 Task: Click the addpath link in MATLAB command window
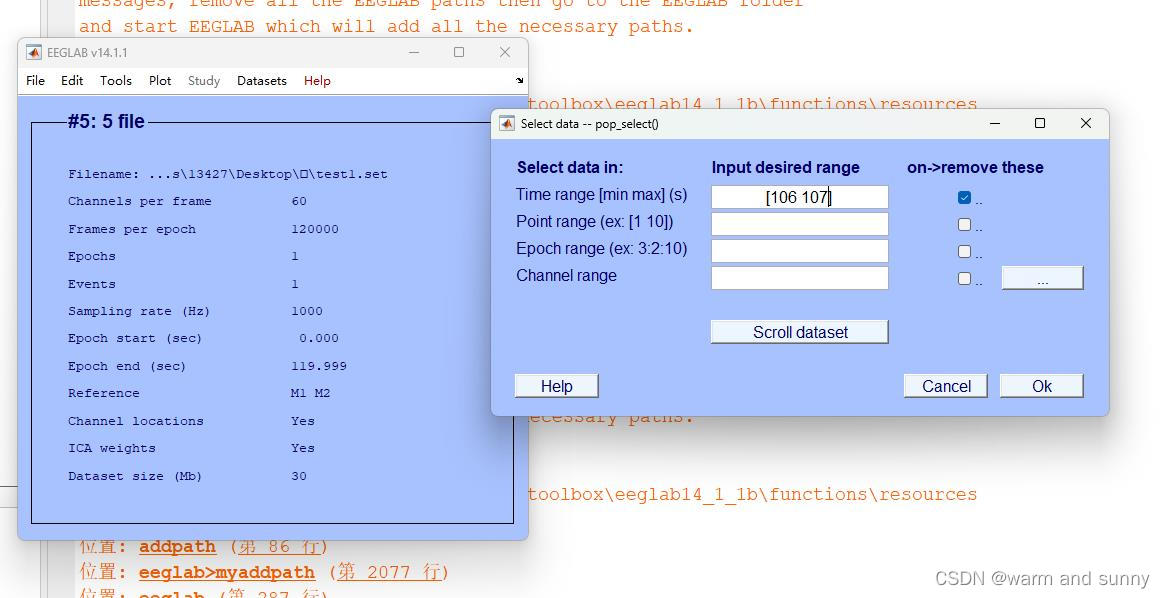click(x=178, y=547)
